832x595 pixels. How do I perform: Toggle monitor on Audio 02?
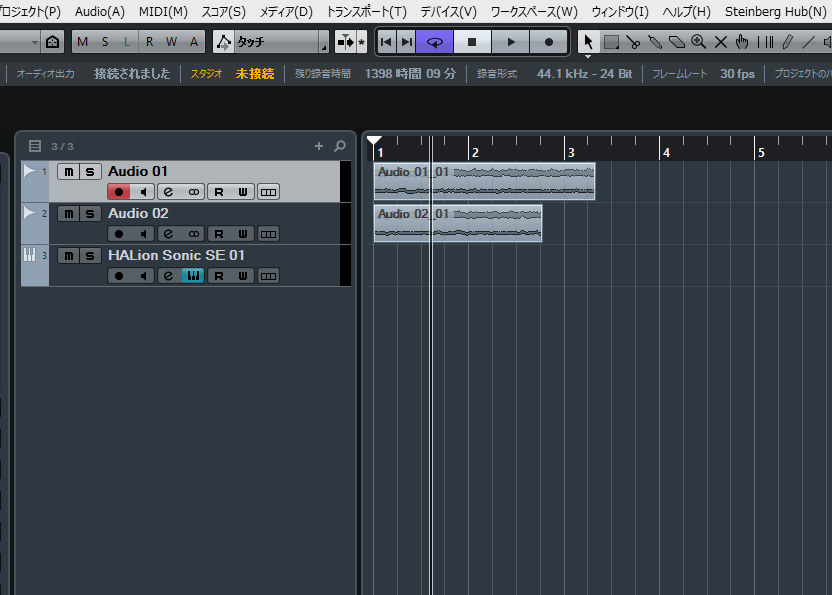coord(143,234)
